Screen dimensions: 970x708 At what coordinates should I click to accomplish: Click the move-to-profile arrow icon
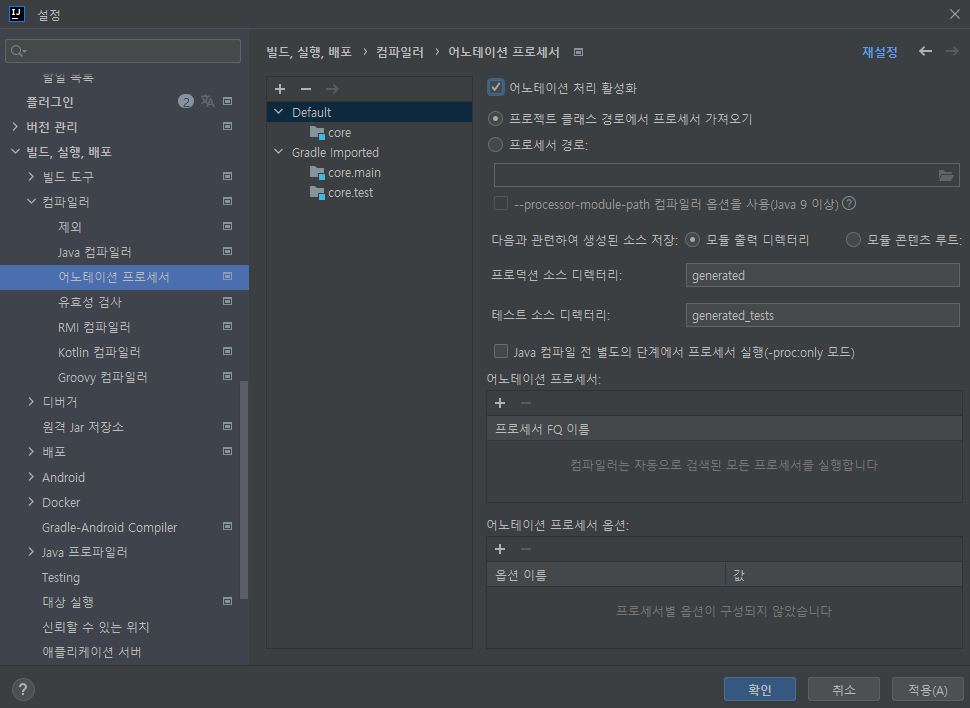pyautogui.click(x=332, y=89)
